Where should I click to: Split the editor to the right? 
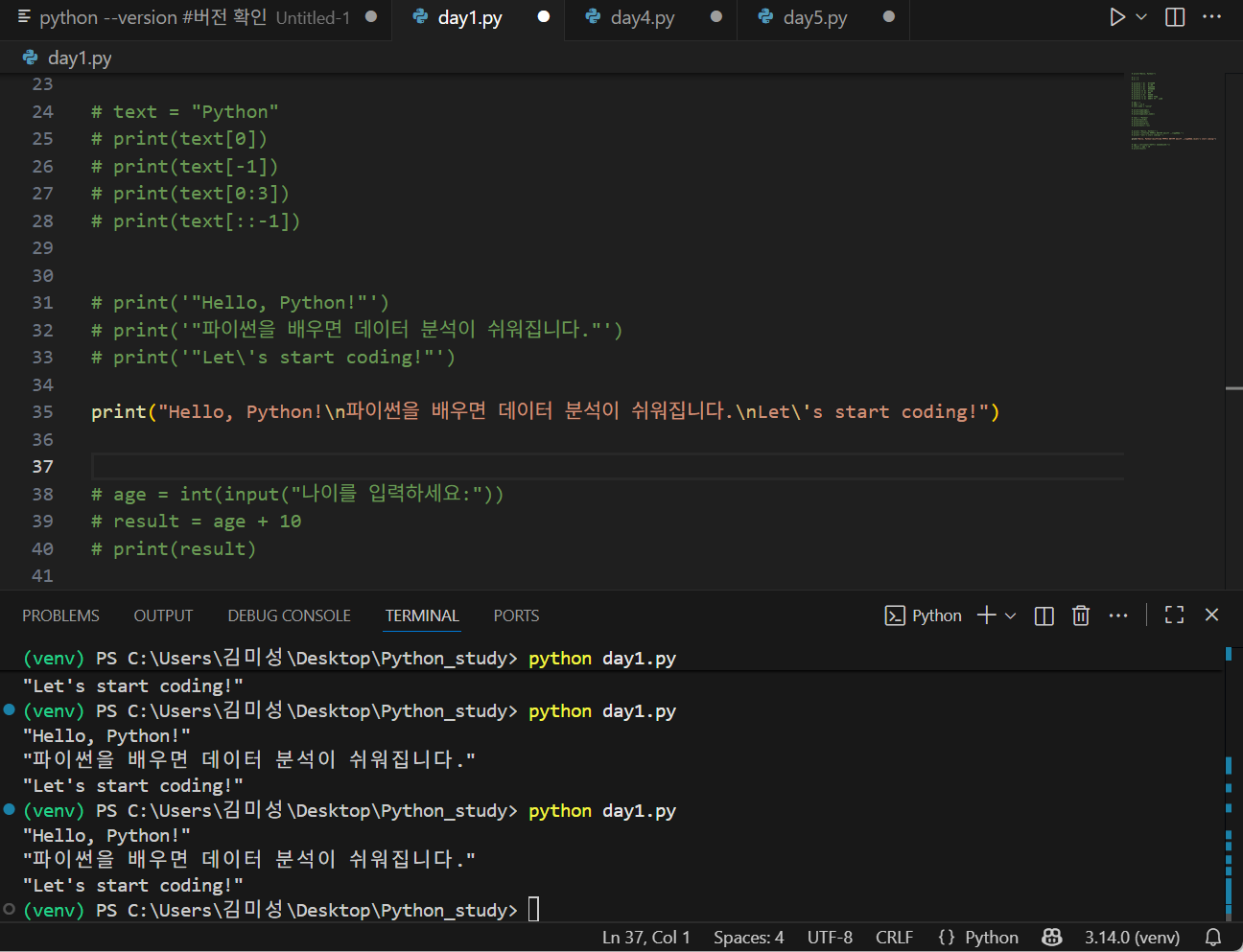click(1175, 17)
